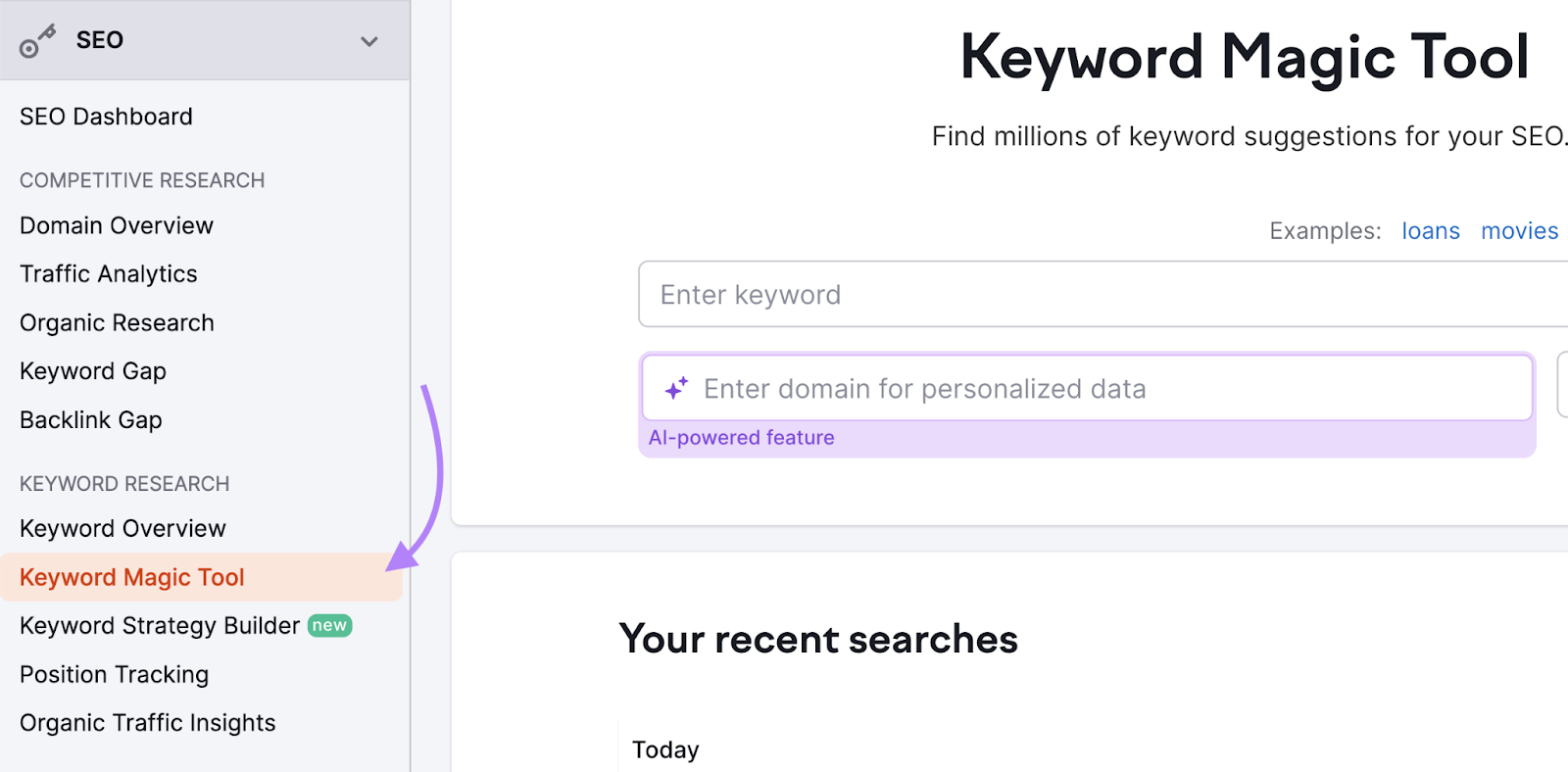Click the 'loans' example link

tap(1431, 230)
